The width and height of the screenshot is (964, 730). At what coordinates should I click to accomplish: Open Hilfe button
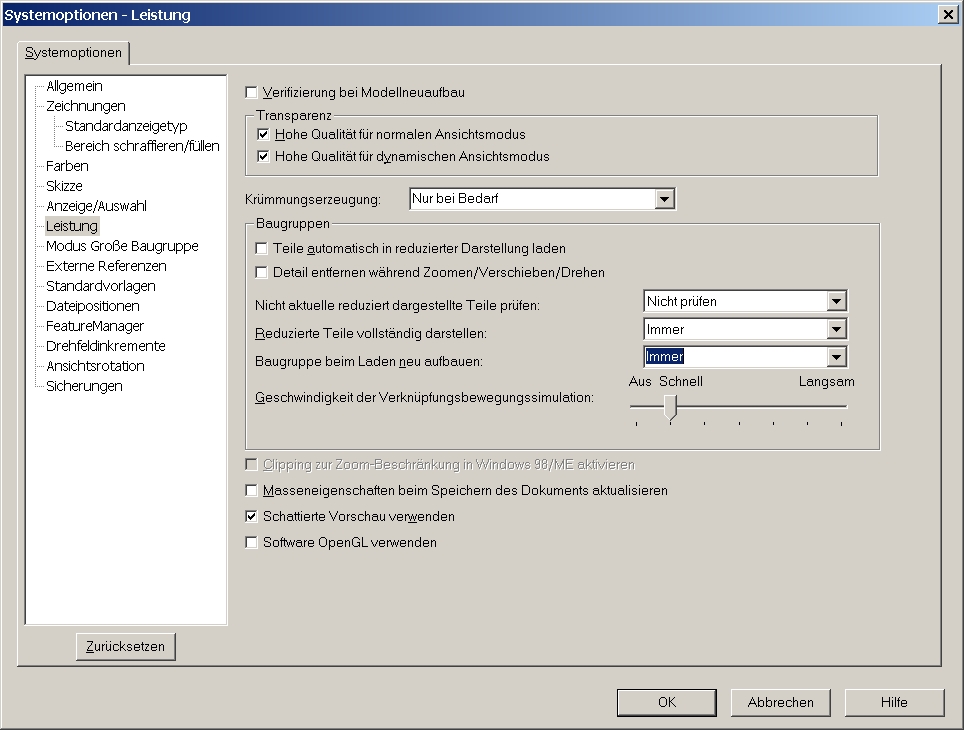tap(894, 702)
